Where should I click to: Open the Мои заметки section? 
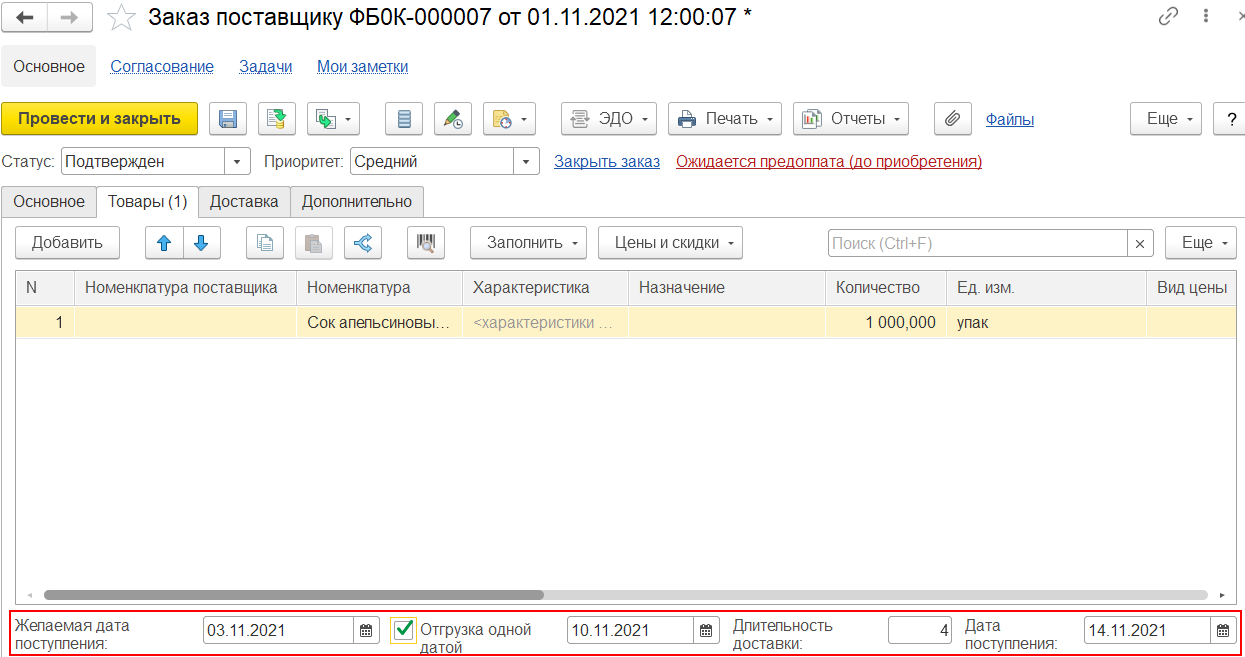coord(363,66)
